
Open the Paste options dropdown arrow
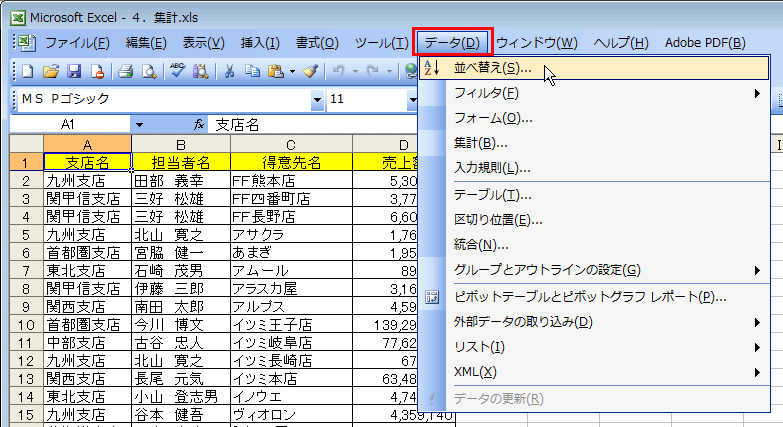[x=291, y=71]
